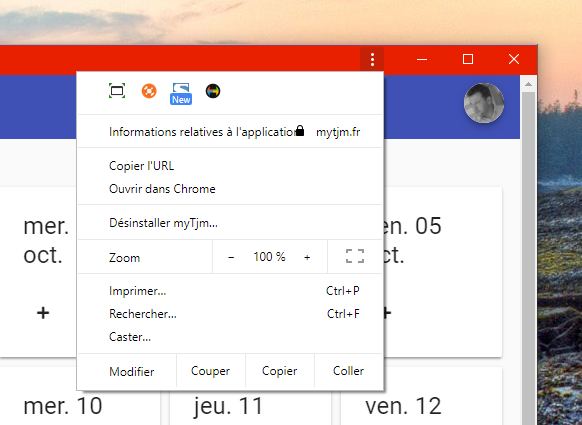Increase zoom with the plus button
The width and height of the screenshot is (582, 425).
(307, 257)
